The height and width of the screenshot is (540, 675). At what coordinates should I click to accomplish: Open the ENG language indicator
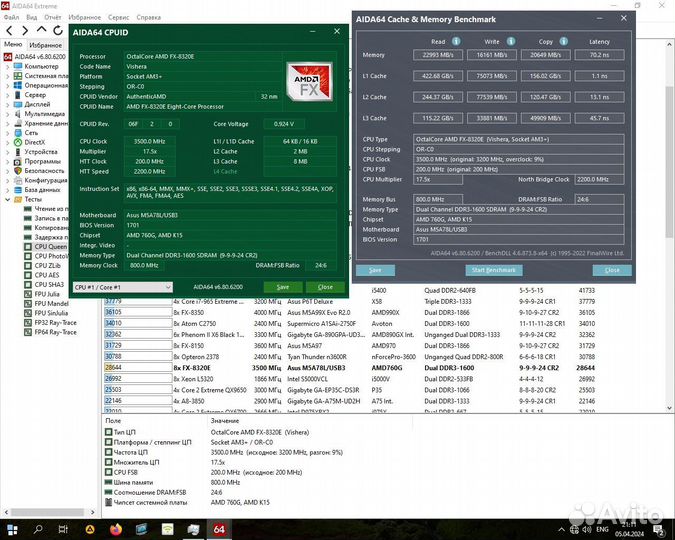coord(602,529)
